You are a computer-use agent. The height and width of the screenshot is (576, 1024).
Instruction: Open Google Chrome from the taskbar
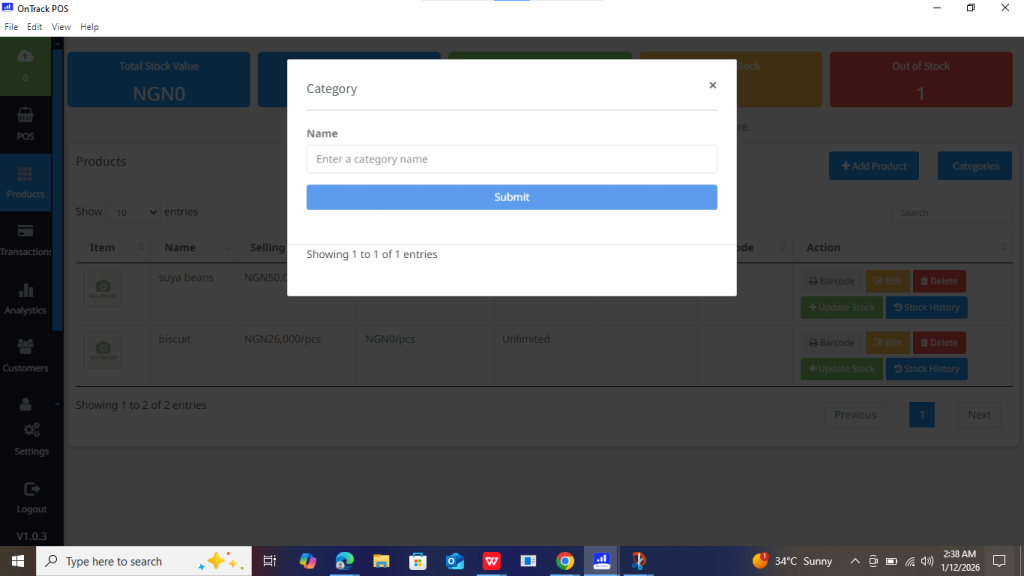(565, 561)
